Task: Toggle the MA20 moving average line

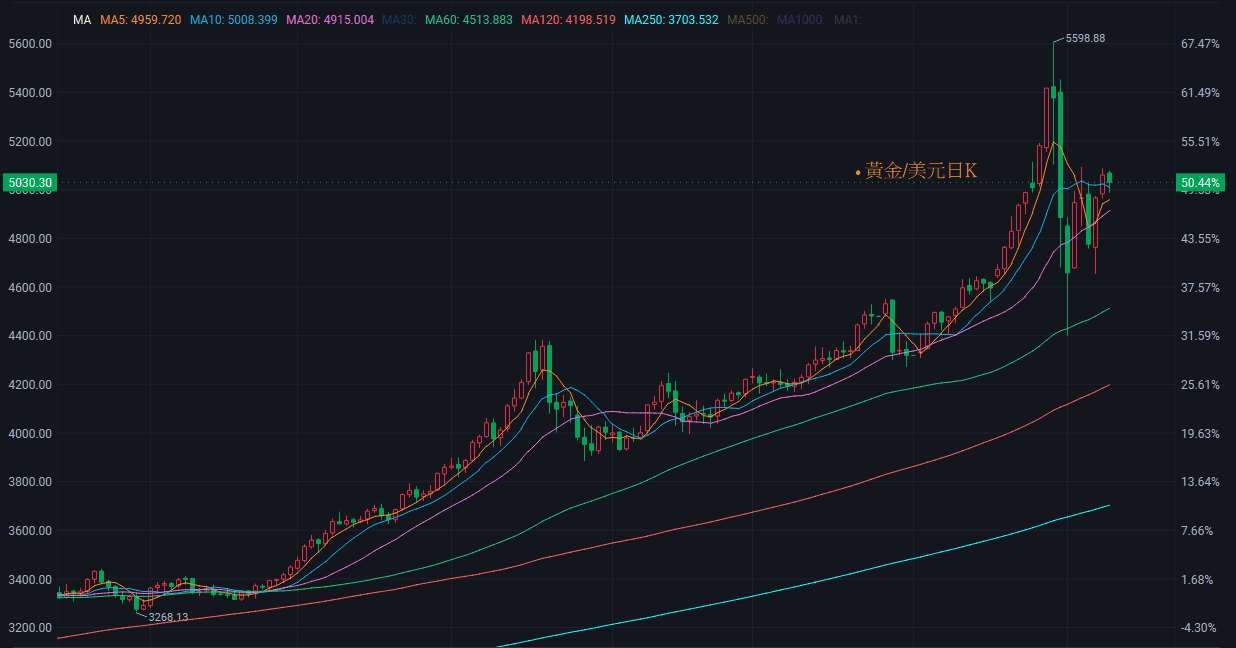Action: (330, 20)
